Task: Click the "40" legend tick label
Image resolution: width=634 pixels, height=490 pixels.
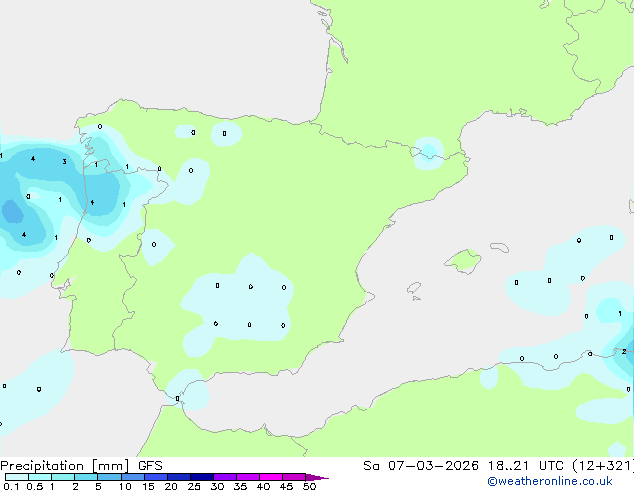Action: (263, 486)
